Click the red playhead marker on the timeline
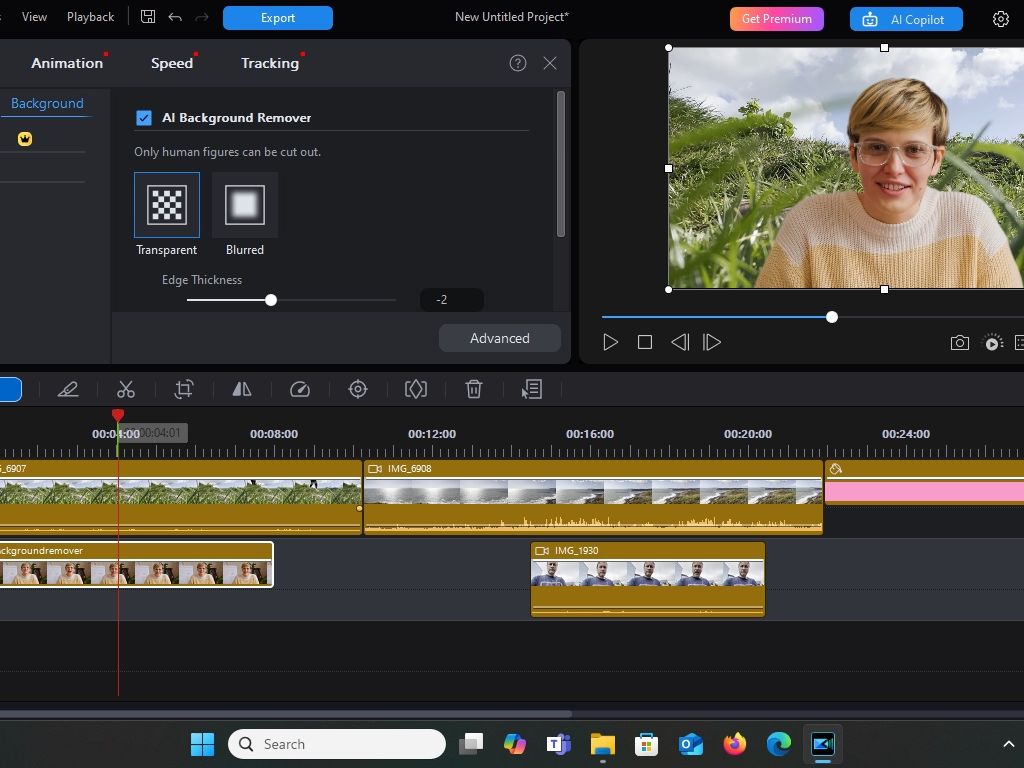This screenshot has height=768, width=1024. [118, 415]
